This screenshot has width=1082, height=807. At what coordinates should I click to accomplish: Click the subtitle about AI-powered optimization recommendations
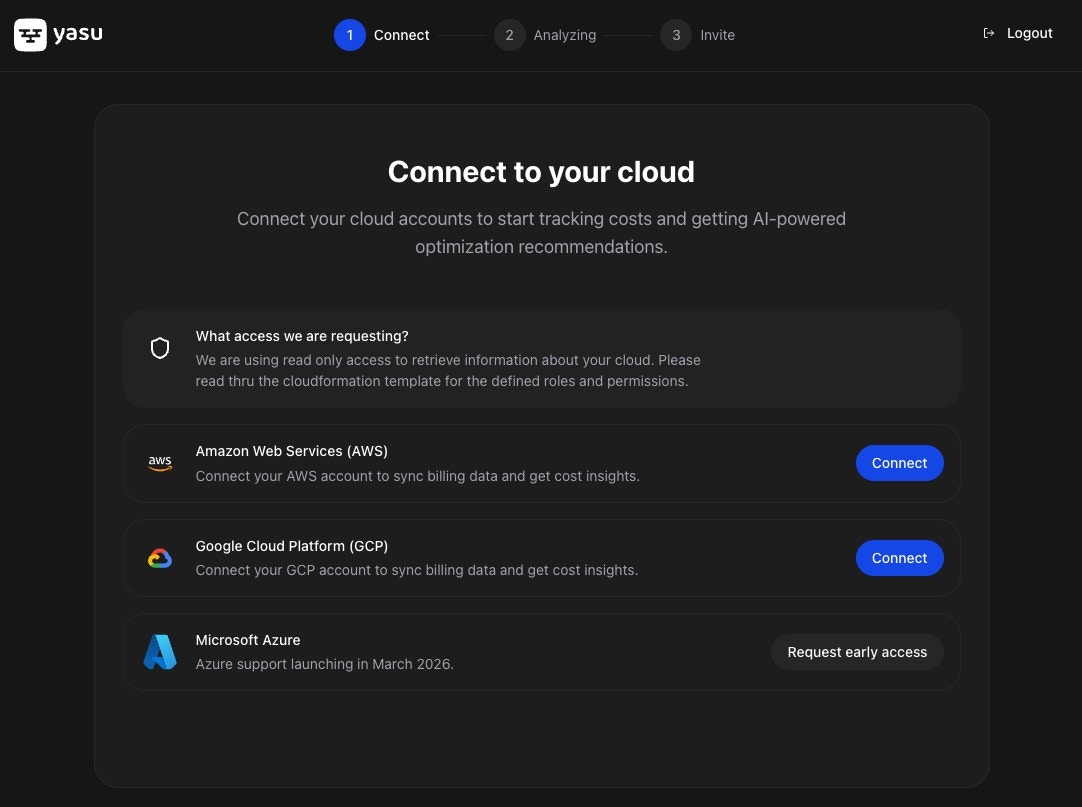[x=541, y=233]
